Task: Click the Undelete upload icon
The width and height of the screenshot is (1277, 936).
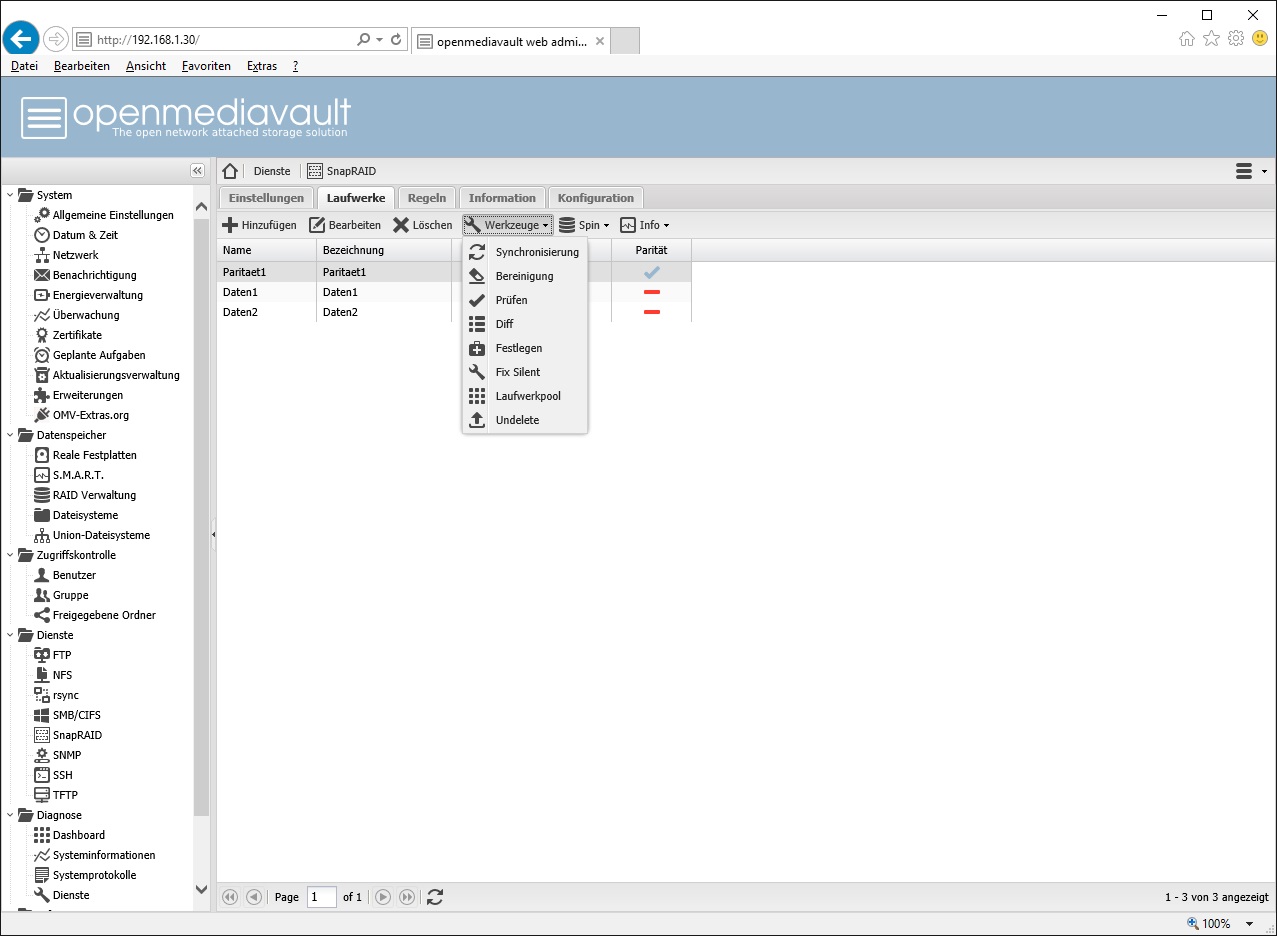Action: pos(477,420)
